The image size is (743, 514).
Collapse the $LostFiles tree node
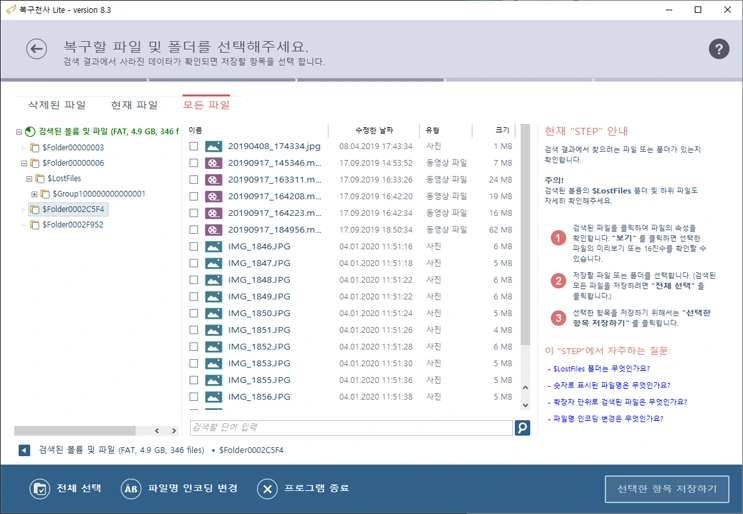tap(29, 179)
